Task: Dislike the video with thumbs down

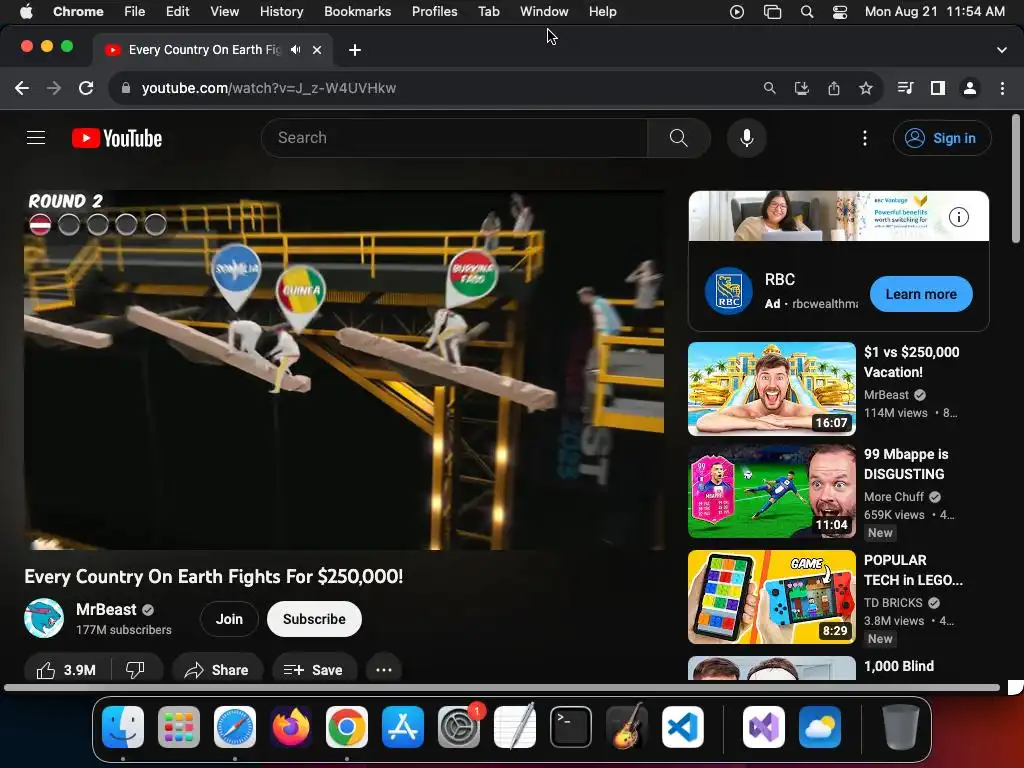Action: [135, 670]
